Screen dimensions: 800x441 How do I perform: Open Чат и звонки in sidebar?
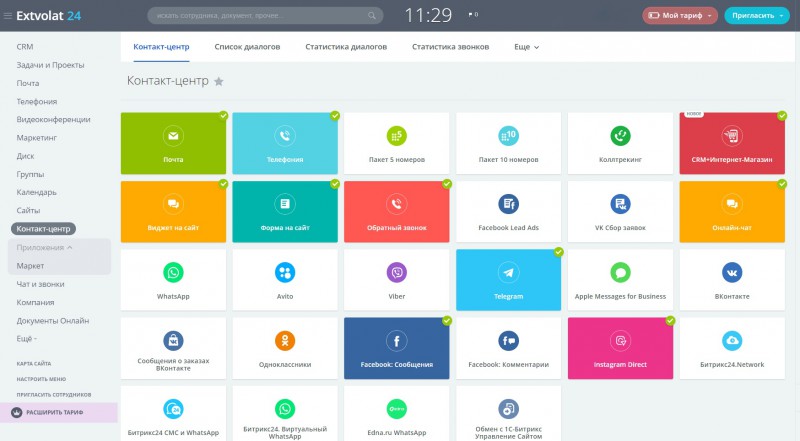[40, 284]
